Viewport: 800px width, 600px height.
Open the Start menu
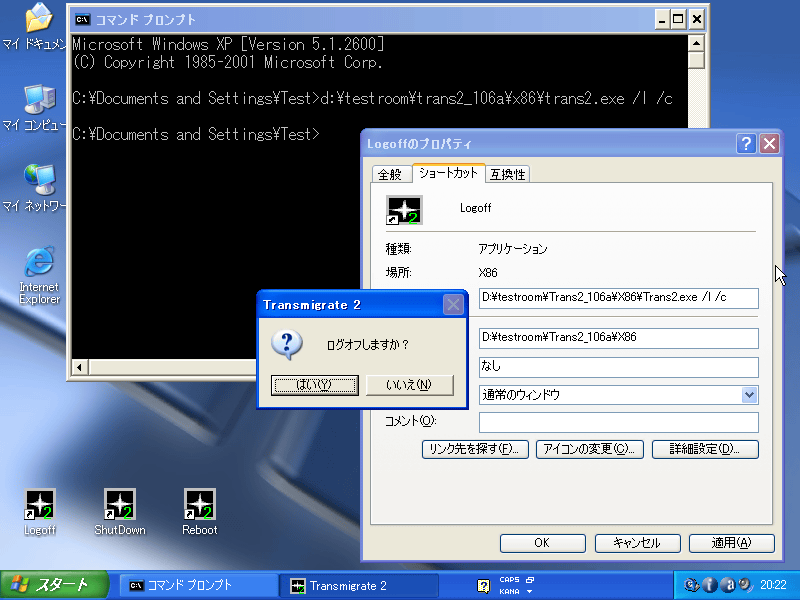click(x=54, y=585)
